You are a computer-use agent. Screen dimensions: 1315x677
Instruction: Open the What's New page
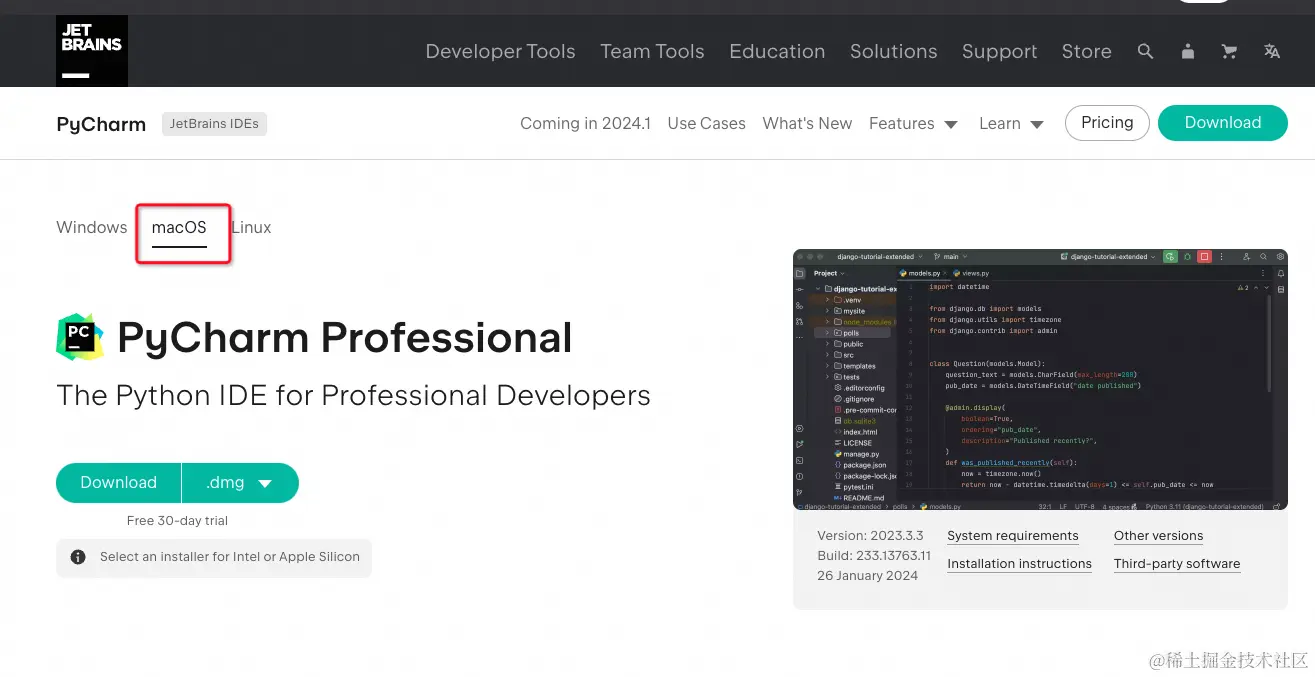(x=807, y=123)
